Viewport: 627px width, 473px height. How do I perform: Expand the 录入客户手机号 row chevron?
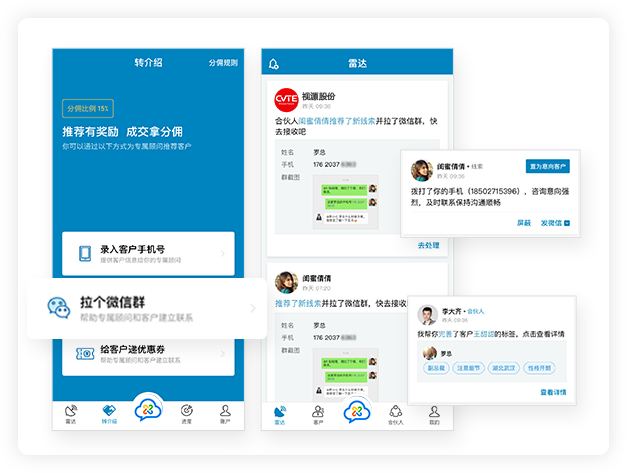click(x=223, y=254)
